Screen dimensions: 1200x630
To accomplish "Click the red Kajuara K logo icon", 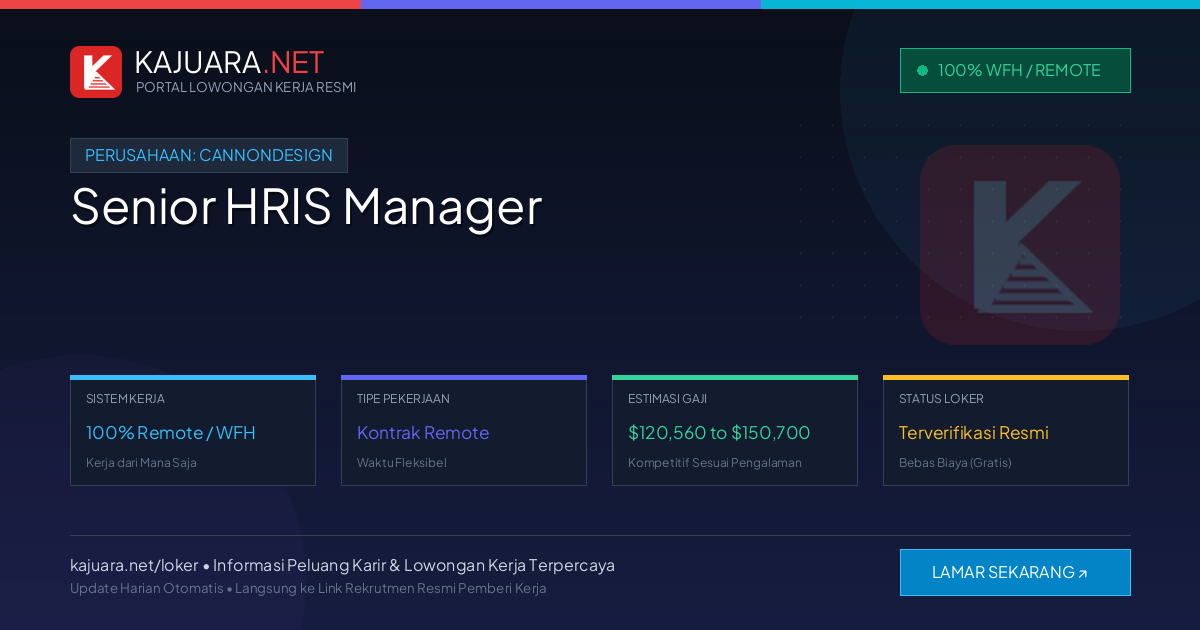I will coord(96,72).
